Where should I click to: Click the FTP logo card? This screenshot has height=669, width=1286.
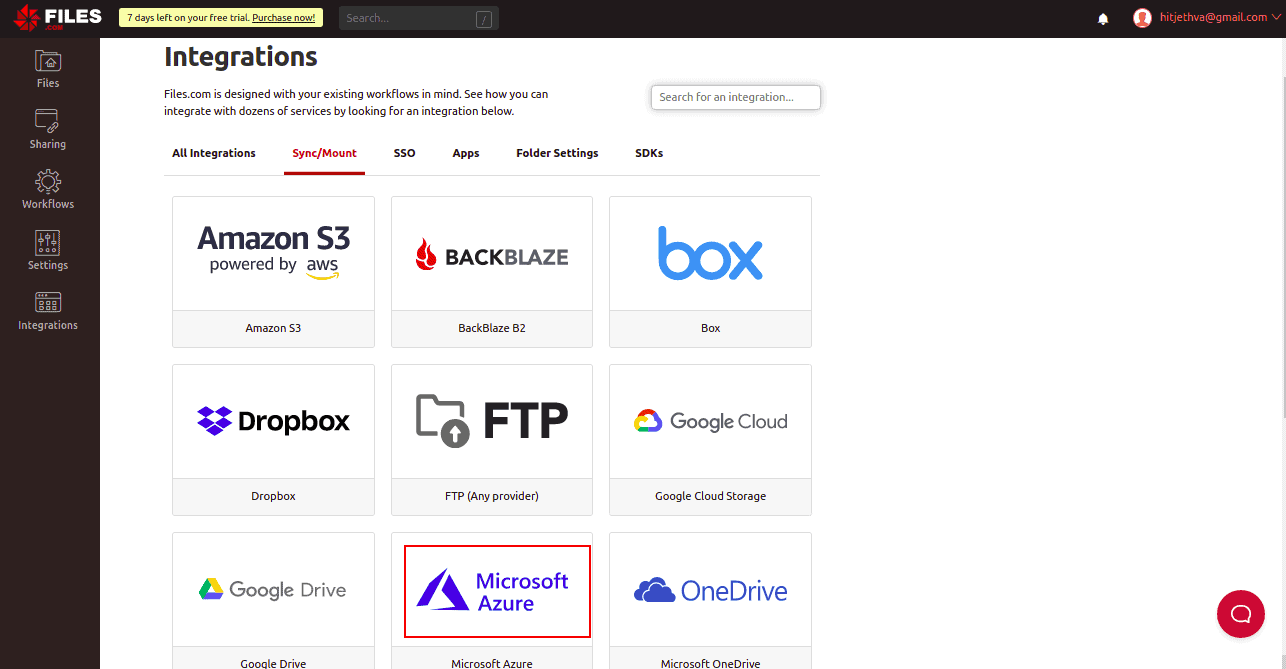click(492, 421)
